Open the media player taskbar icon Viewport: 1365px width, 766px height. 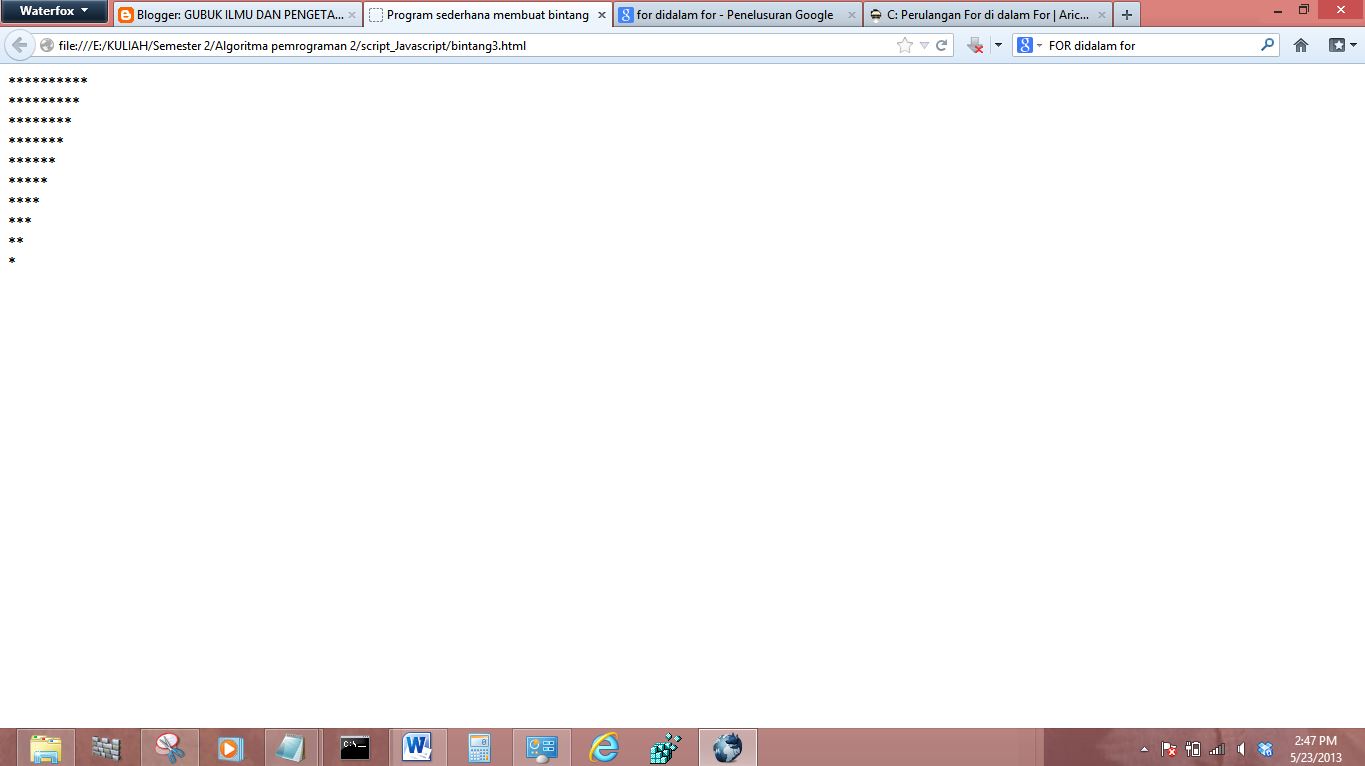231,747
